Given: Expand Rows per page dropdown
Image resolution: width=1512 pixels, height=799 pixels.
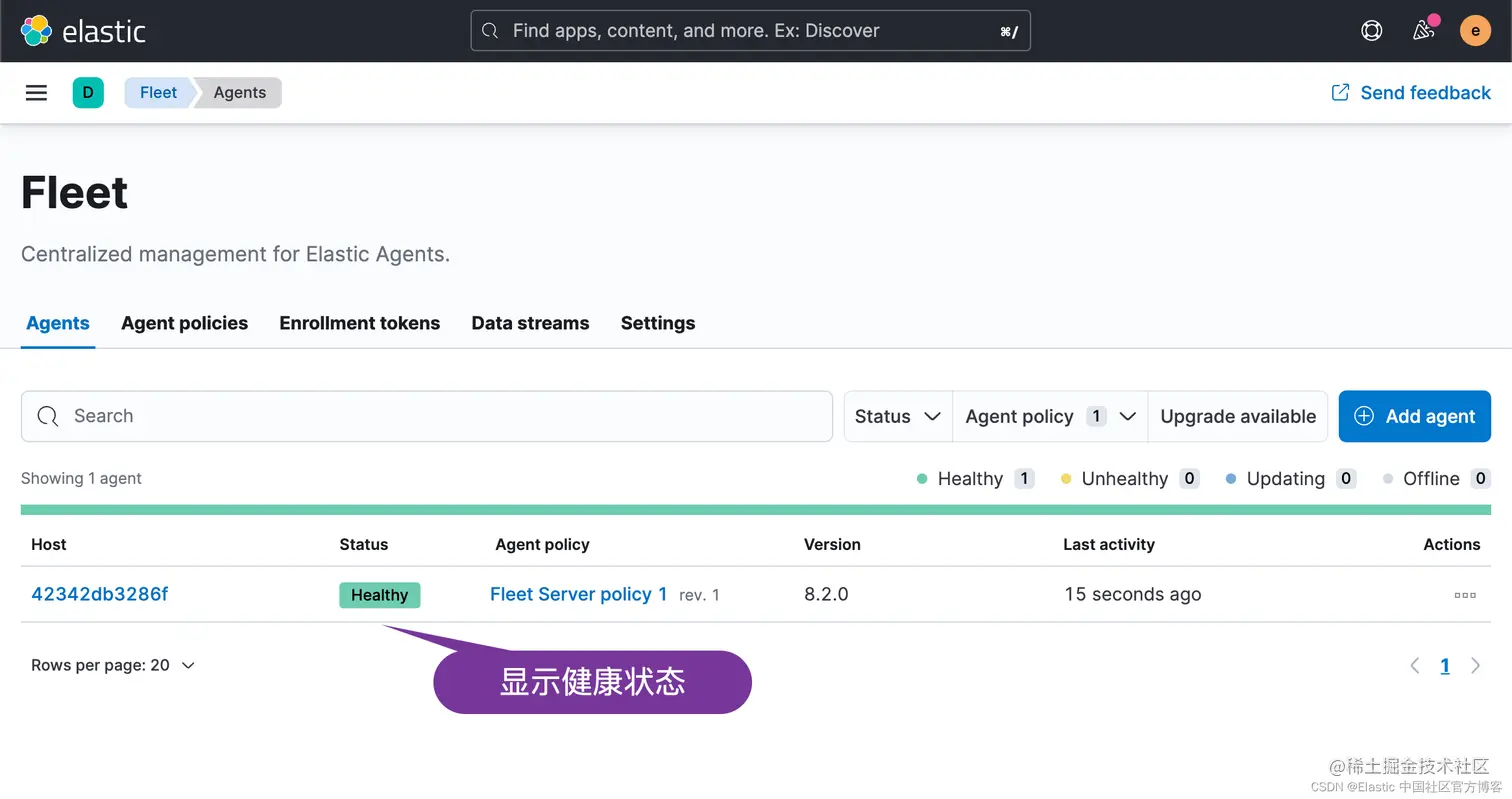Looking at the screenshot, I should tap(113, 665).
